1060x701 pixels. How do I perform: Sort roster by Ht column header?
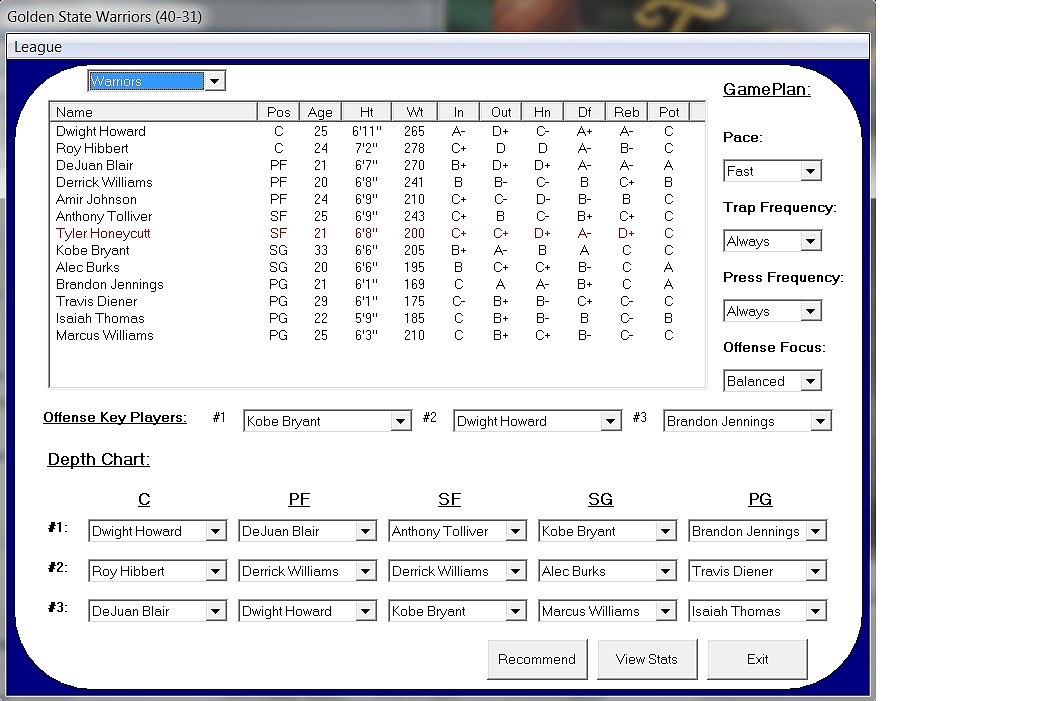click(x=366, y=112)
